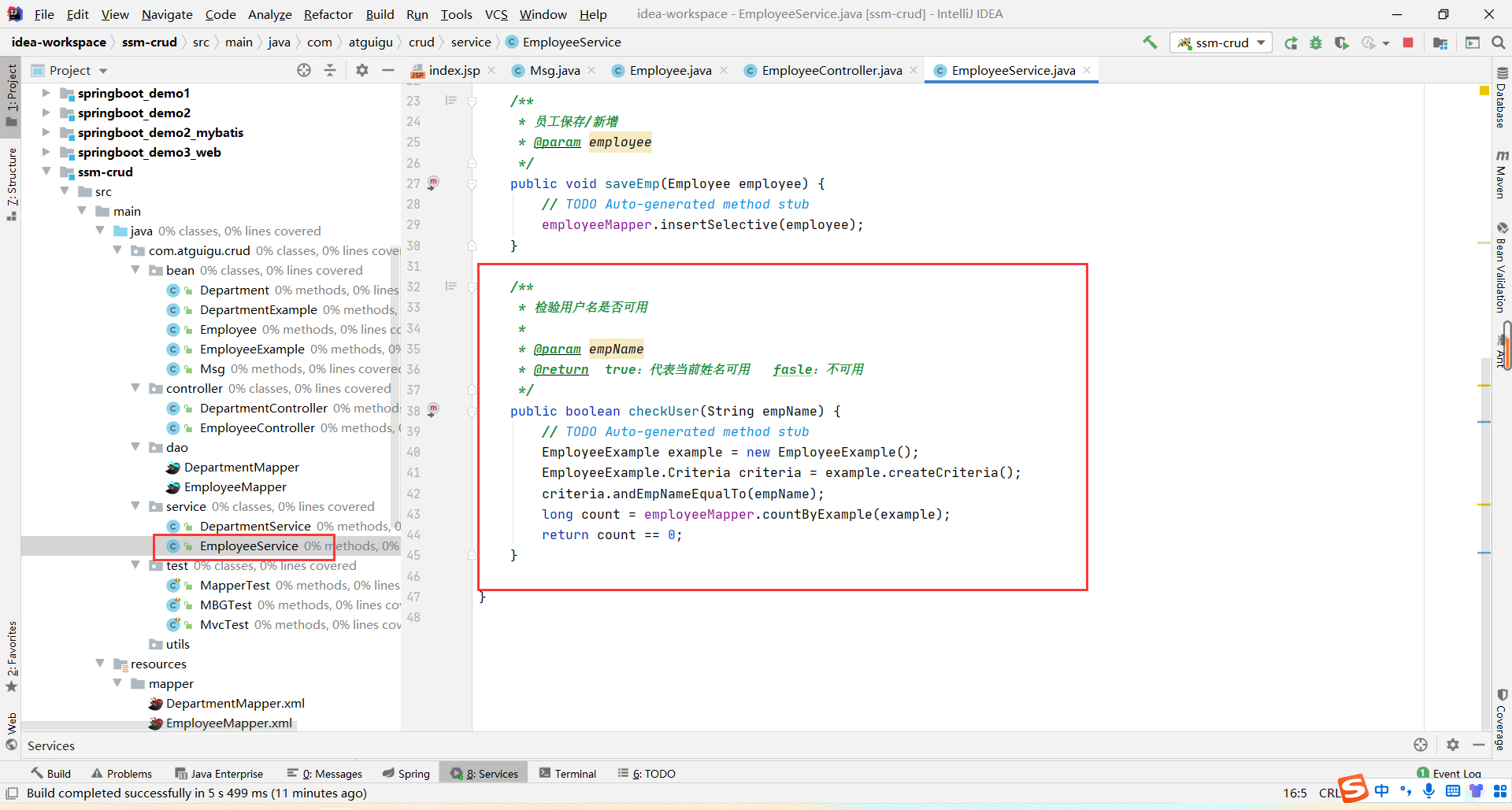
Task: Click the yellow inspection indicator at editor top-right
Action: pos(1484,91)
